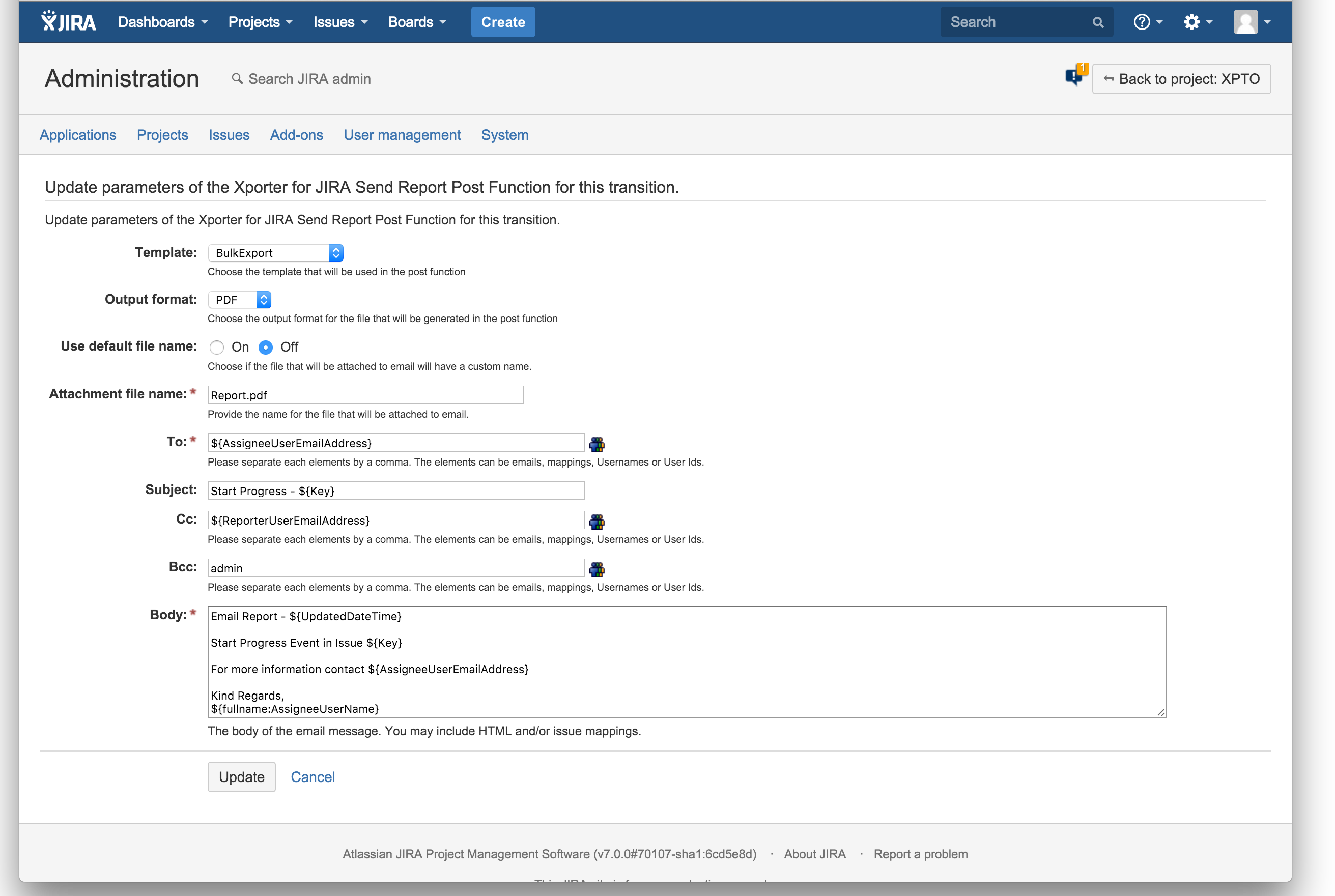Click the feedback notification icon
This screenshot has width=1335, height=896.
(1074, 76)
